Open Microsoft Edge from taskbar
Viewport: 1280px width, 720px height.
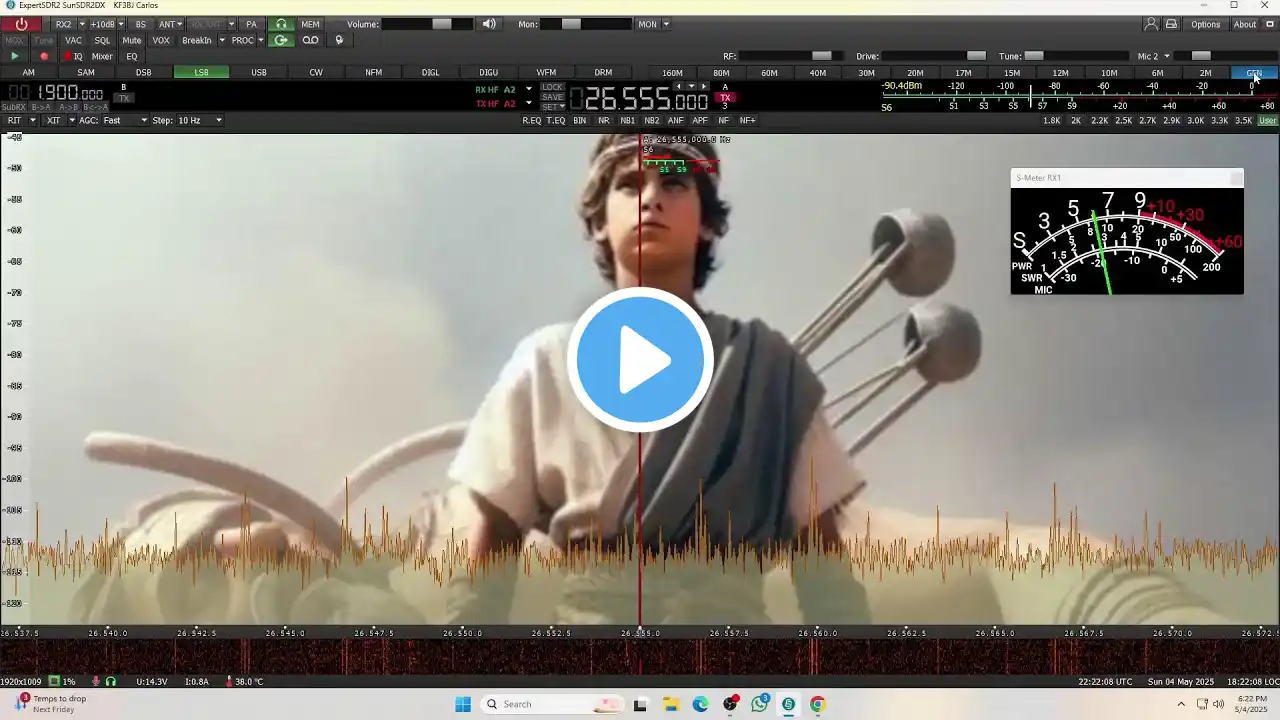tap(700, 704)
